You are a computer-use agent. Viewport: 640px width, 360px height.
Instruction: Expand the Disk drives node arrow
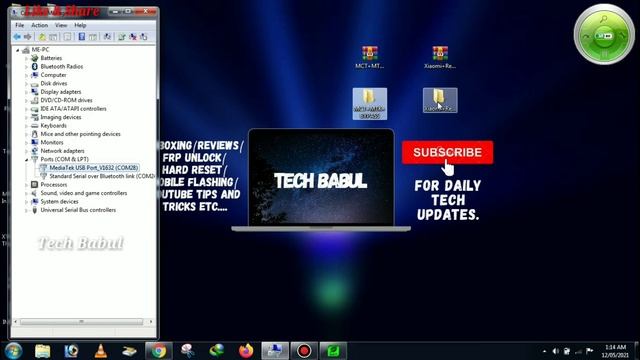click(27, 84)
